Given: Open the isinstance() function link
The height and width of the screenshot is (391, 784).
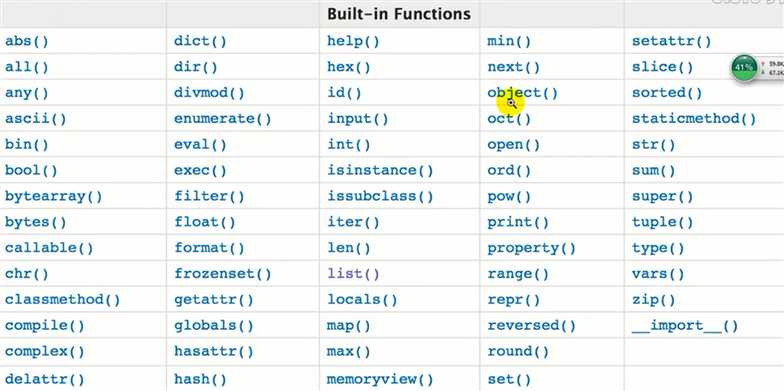Looking at the screenshot, I should click(x=380, y=170).
